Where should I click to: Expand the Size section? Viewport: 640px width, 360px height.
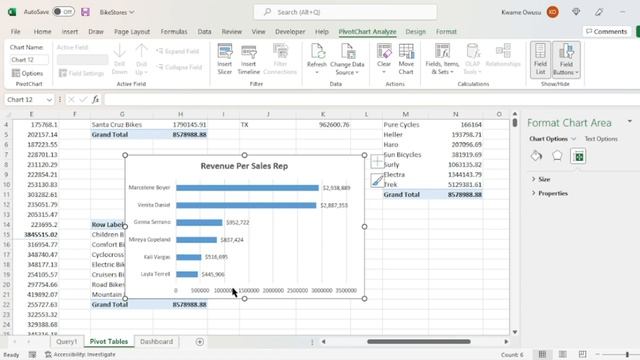(x=541, y=179)
